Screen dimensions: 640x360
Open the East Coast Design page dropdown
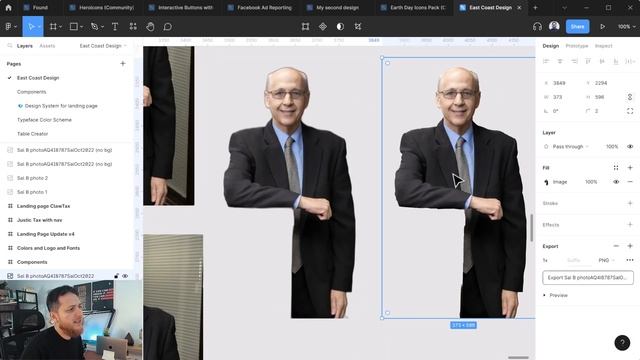[x=103, y=46]
